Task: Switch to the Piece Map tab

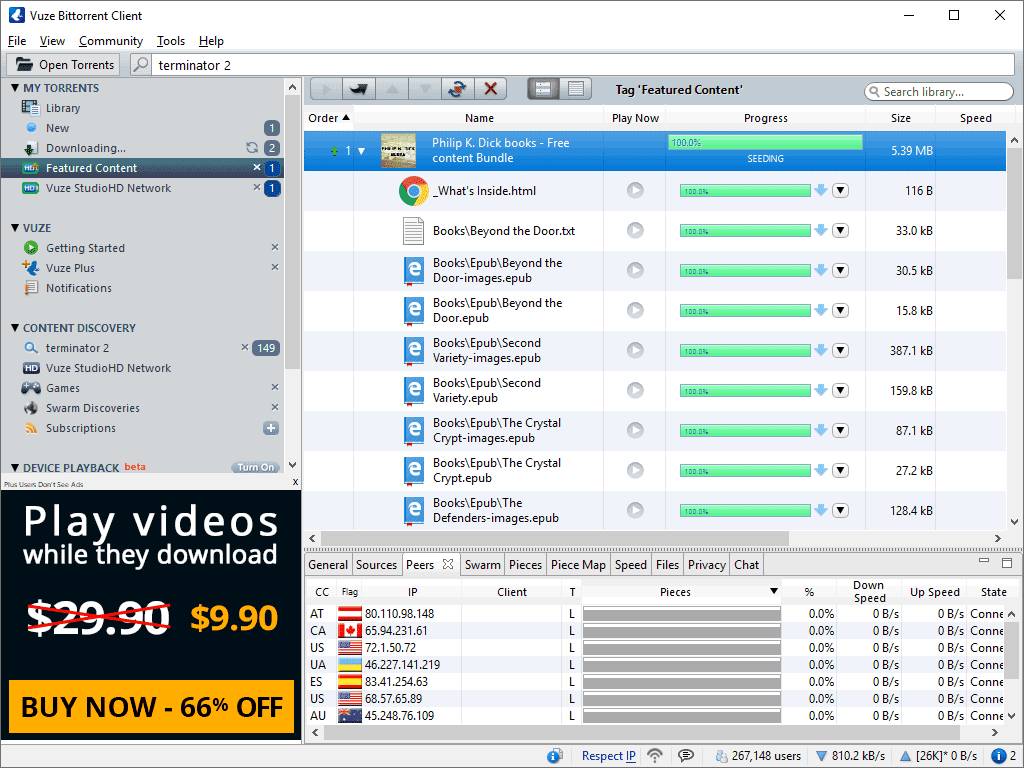Action: click(578, 565)
